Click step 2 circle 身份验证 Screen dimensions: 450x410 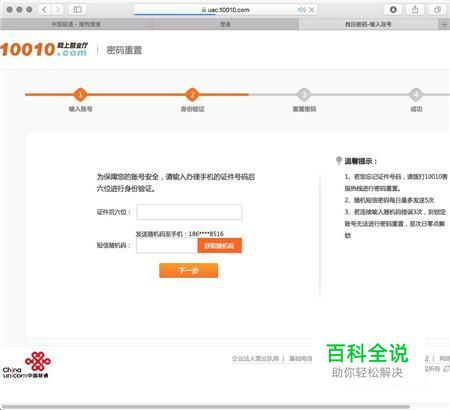pyautogui.click(x=192, y=95)
